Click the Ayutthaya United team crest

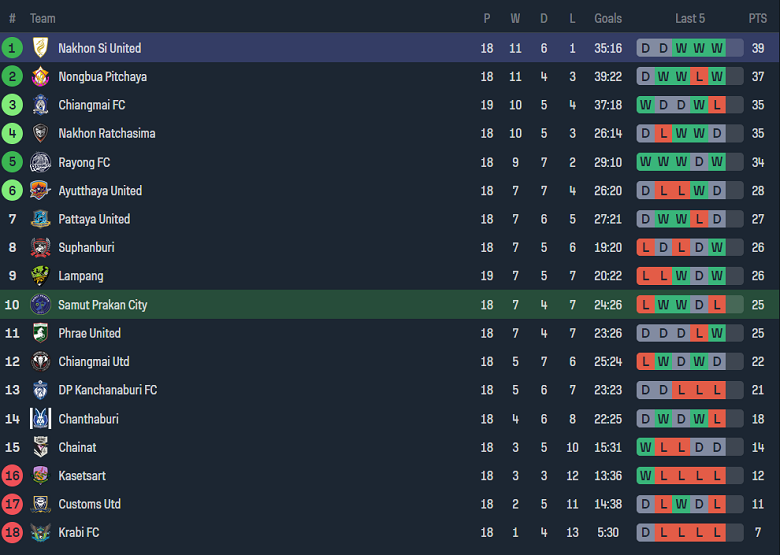40,191
